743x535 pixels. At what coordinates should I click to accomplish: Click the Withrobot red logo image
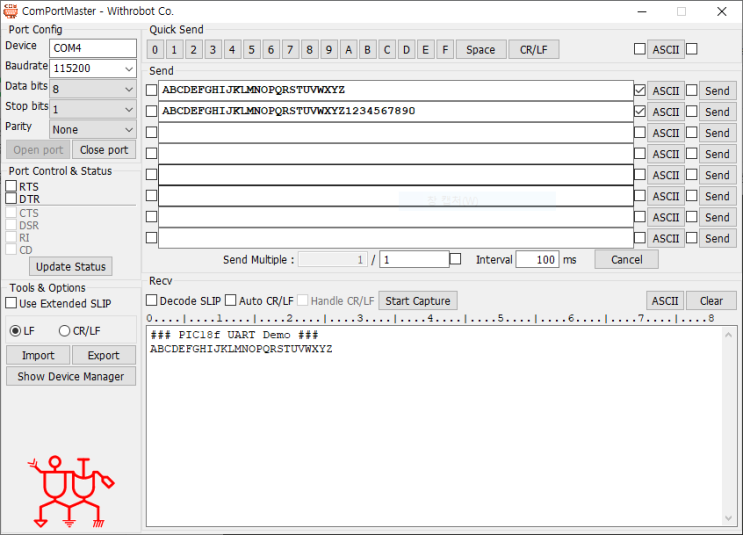pos(71,491)
